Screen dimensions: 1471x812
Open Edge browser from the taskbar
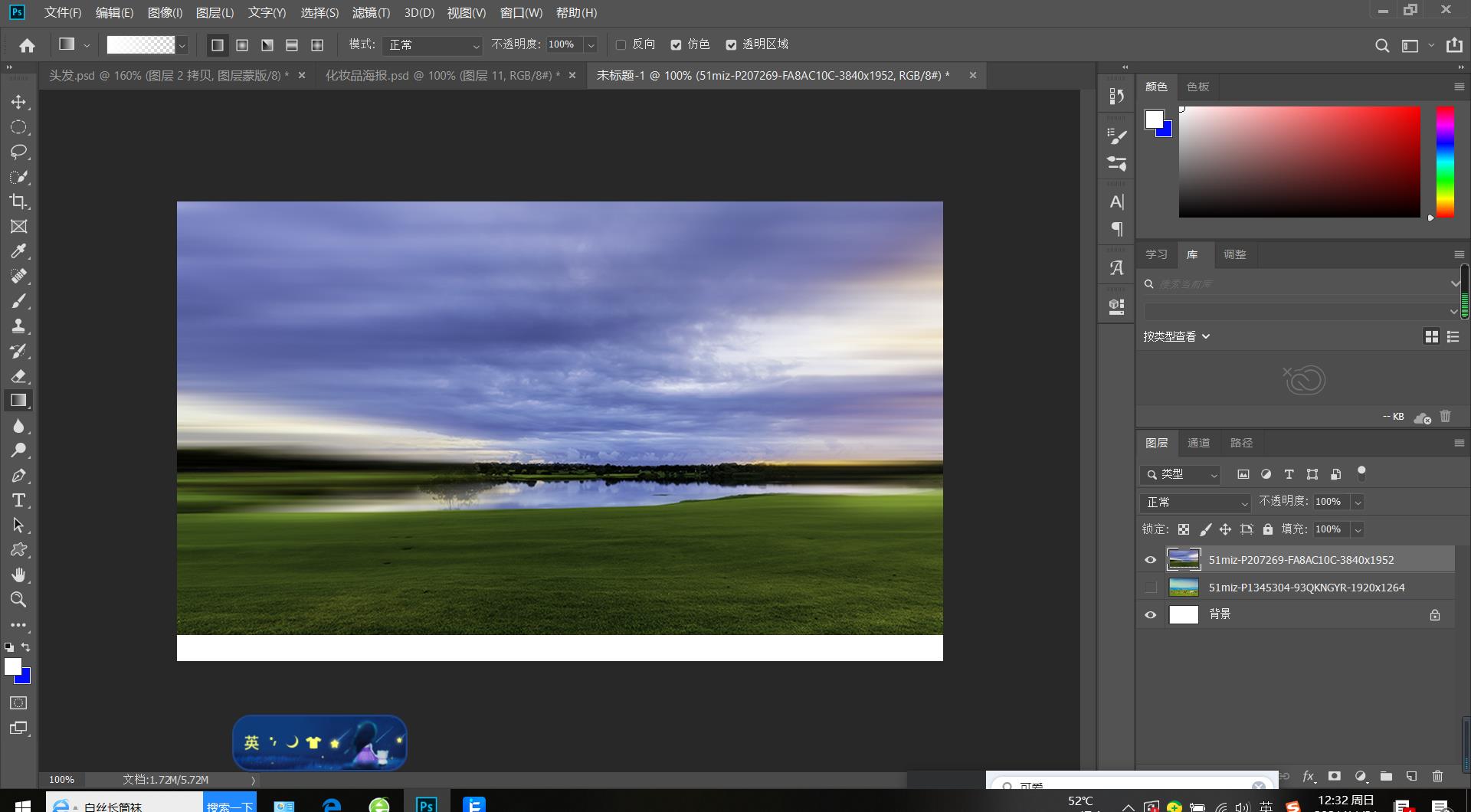(332, 804)
